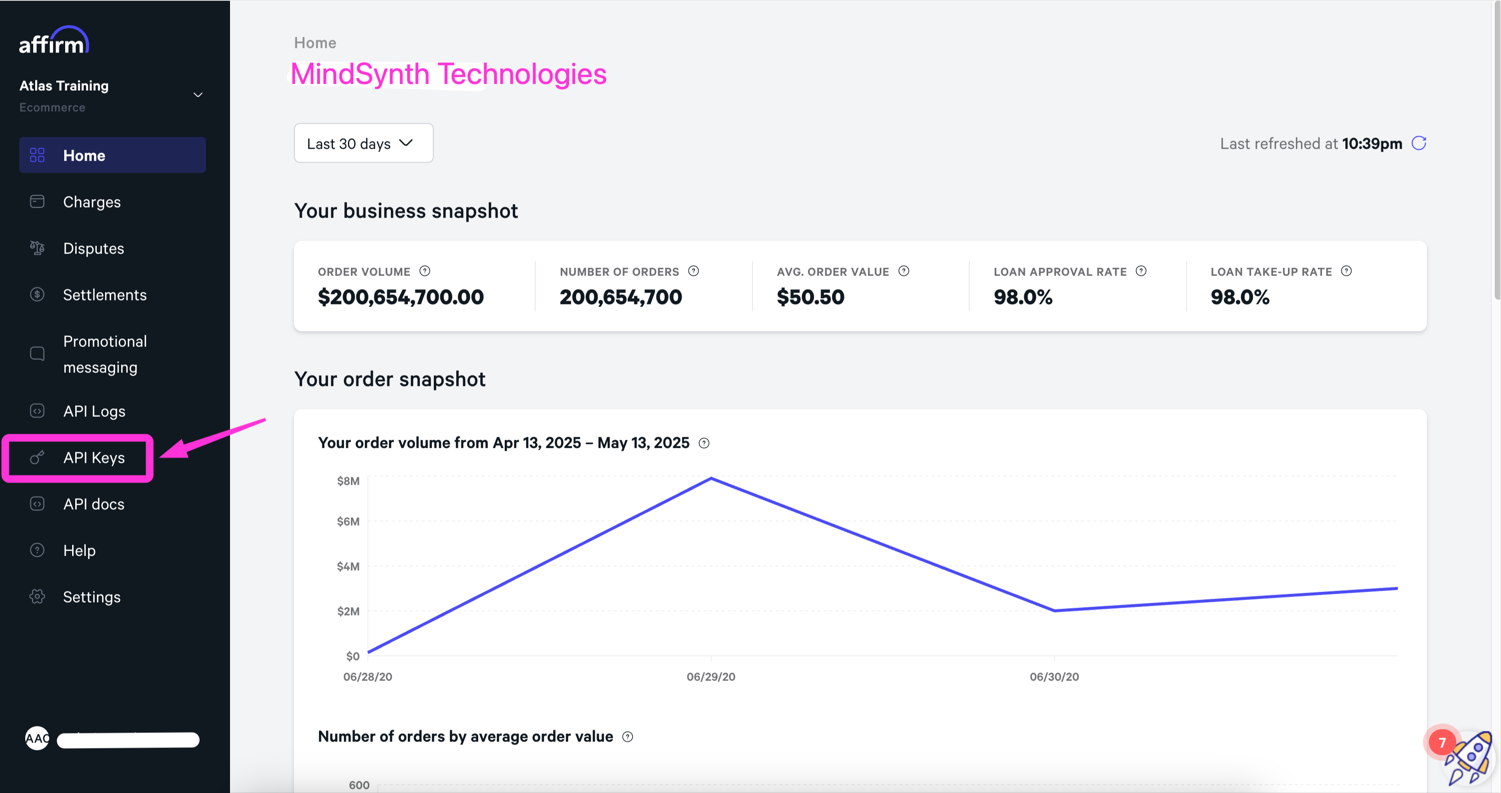Click the API Logs code icon

pyautogui.click(x=37, y=411)
